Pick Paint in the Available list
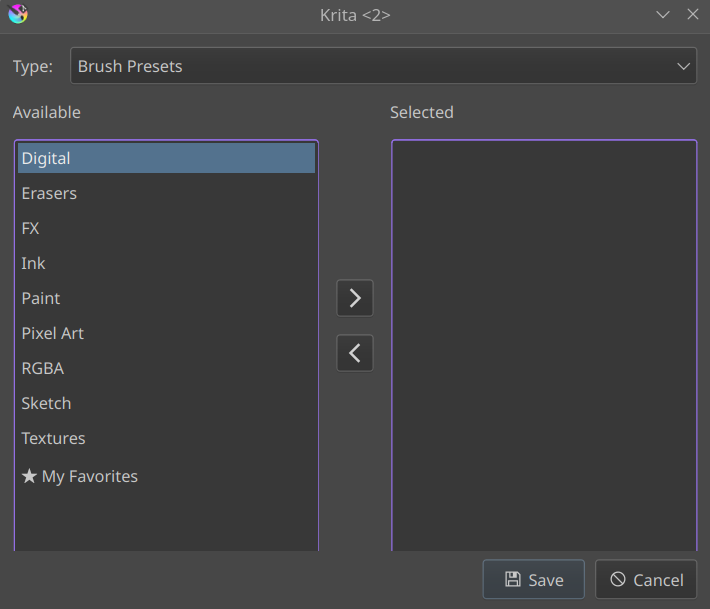This screenshot has width=710, height=609. 41,298
